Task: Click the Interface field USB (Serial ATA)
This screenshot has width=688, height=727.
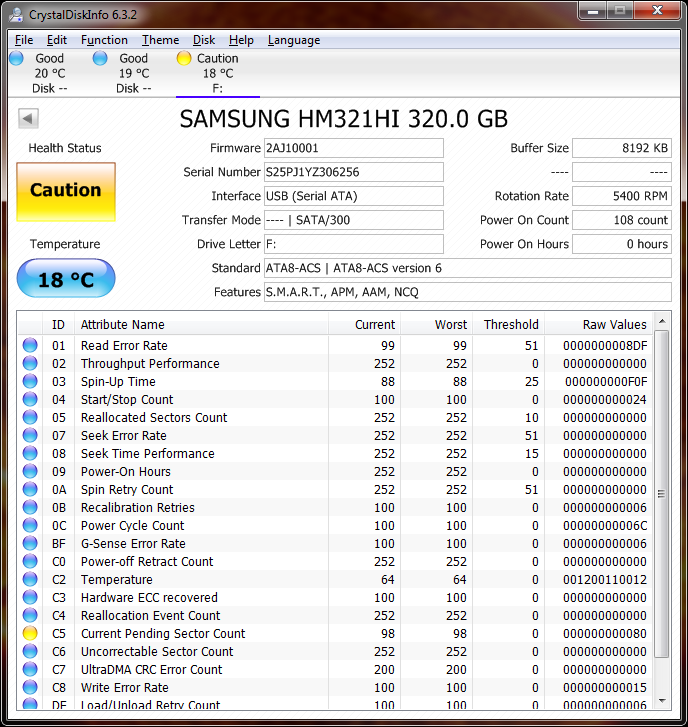Action: click(354, 196)
